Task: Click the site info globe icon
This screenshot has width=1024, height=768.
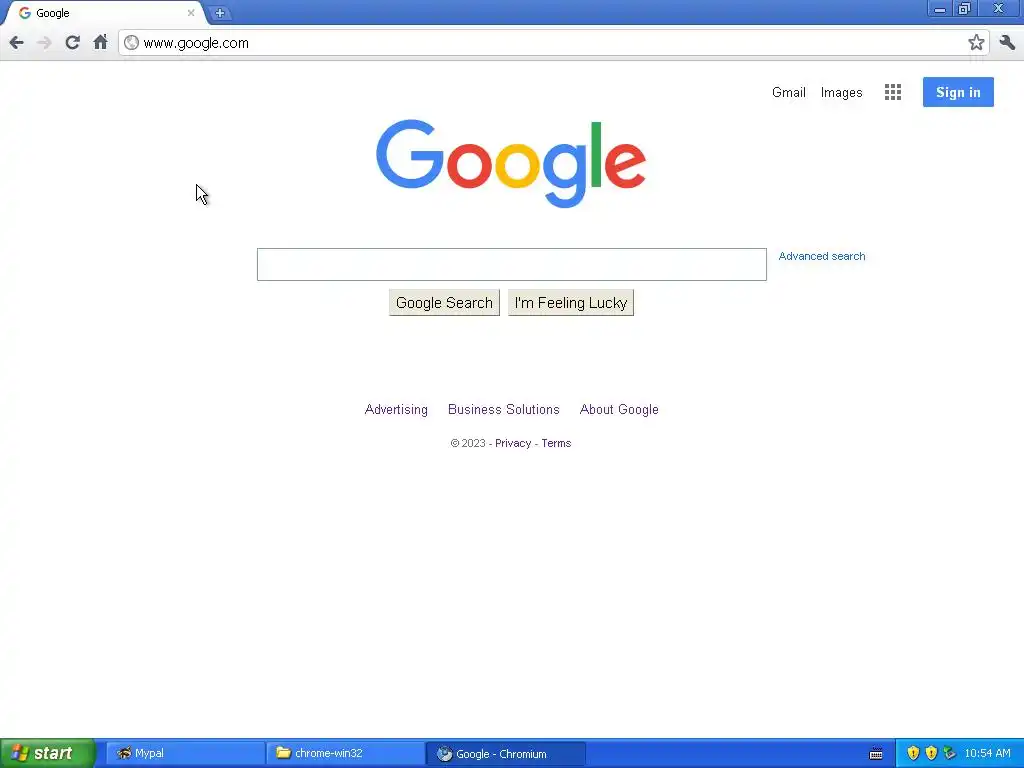Action: pos(131,43)
